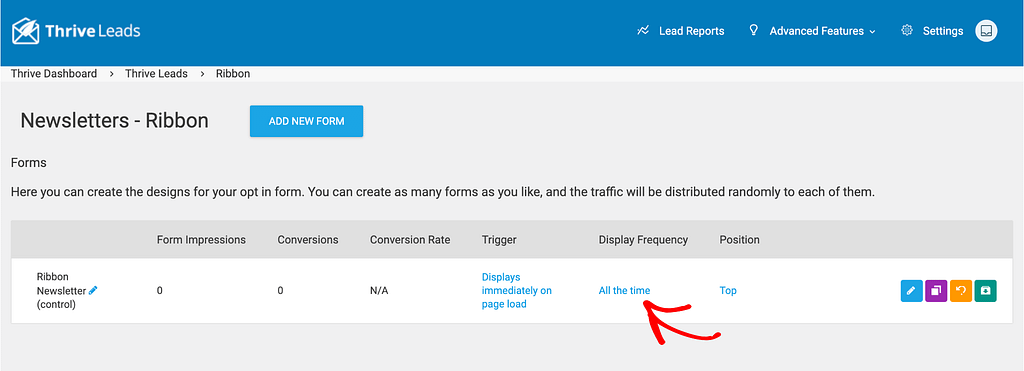Select the Ribbon Newsletter (control) form name
1024x371 pixels.
pos(62,291)
